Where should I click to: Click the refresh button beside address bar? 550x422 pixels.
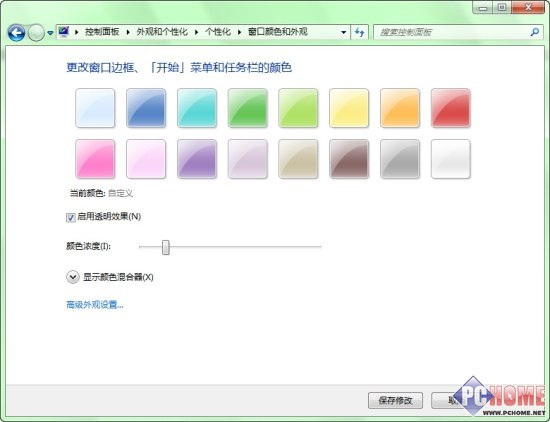tap(360, 32)
